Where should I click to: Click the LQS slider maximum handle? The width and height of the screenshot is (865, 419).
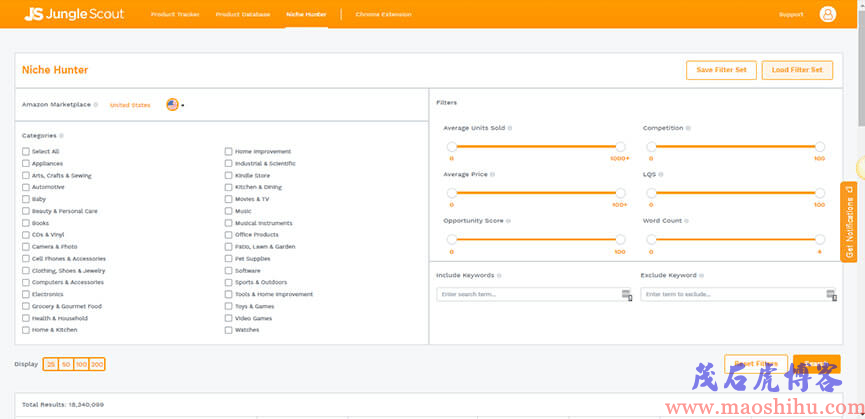point(820,193)
